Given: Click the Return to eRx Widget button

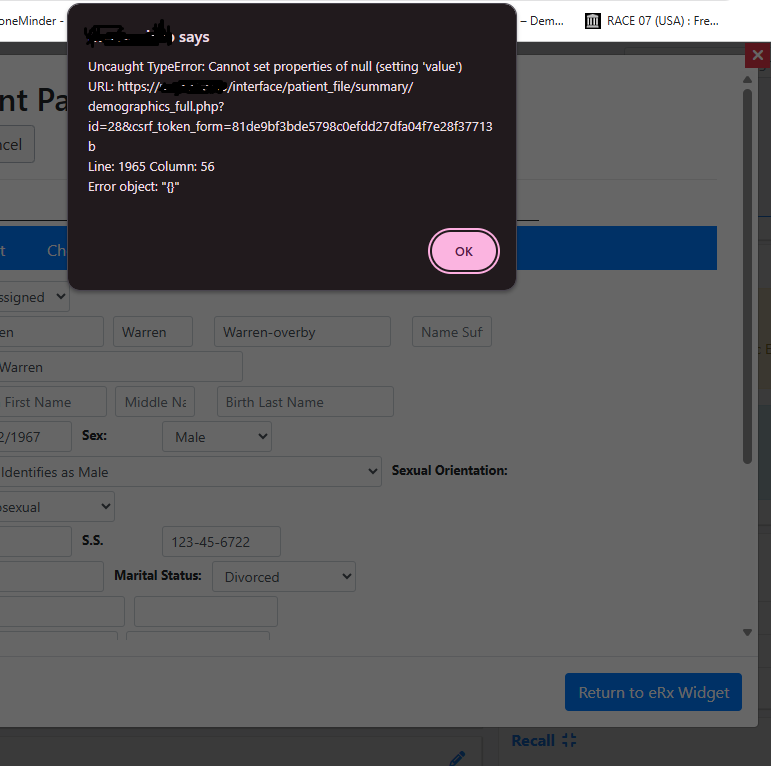Looking at the screenshot, I should tap(653, 692).
